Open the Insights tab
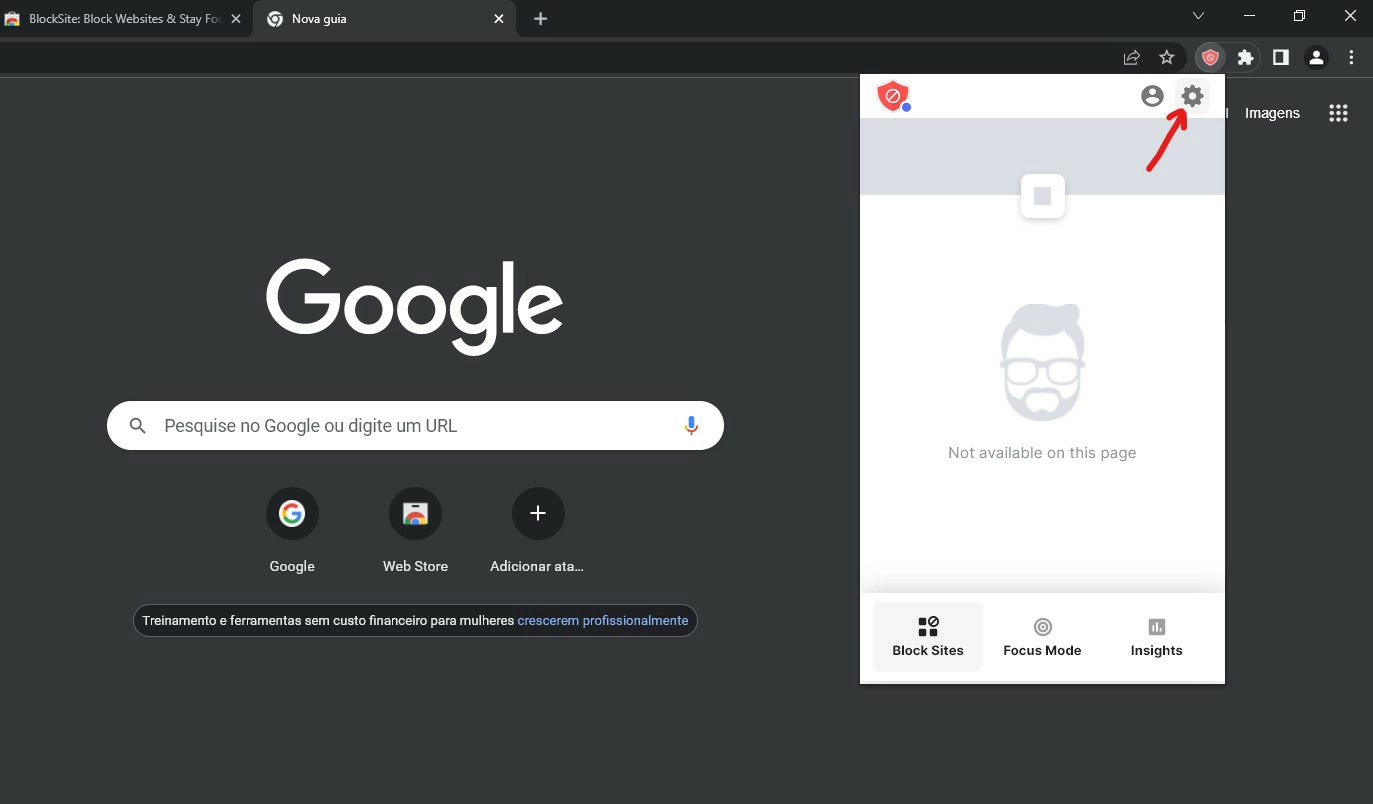 [1156, 637]
